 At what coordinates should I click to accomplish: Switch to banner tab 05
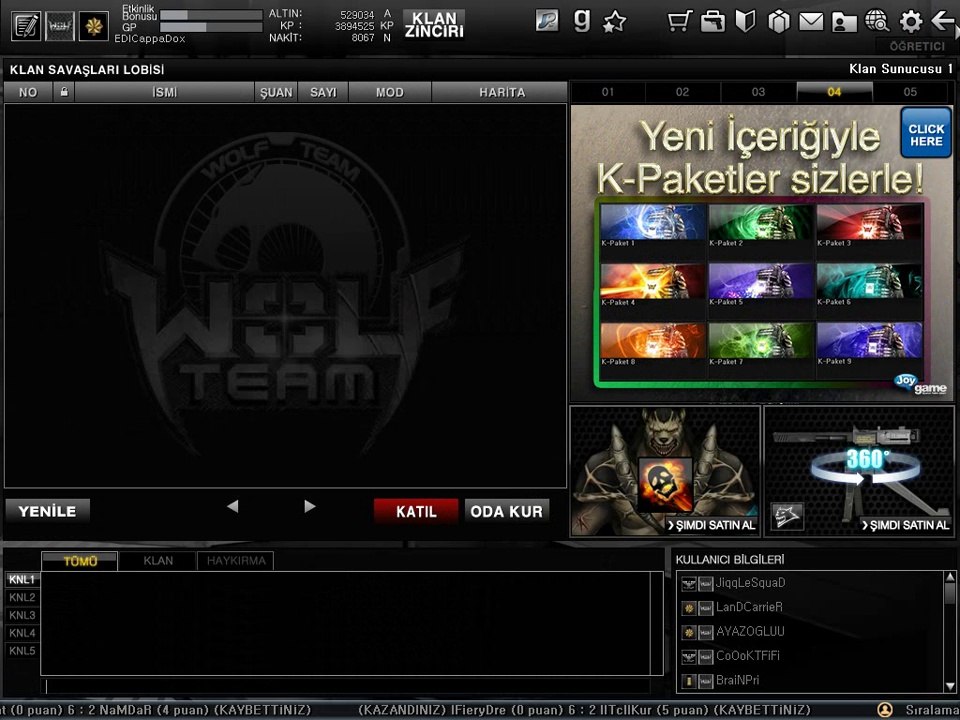pyautogui.click(x=910, y=92)
